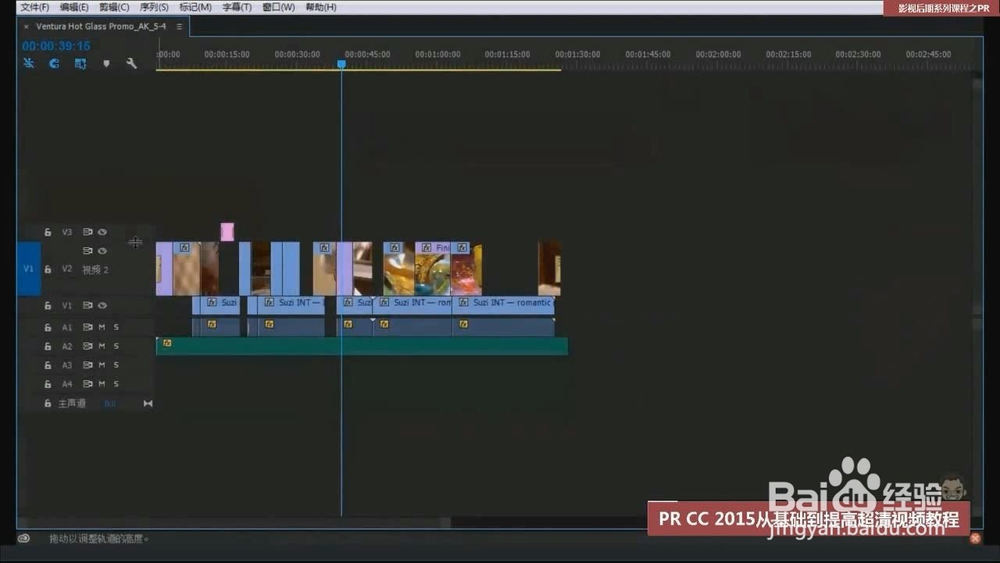This screenshot has width=1000, height=563.
Task: Select the pink clip on V3
Action: (x=227, y=232)
